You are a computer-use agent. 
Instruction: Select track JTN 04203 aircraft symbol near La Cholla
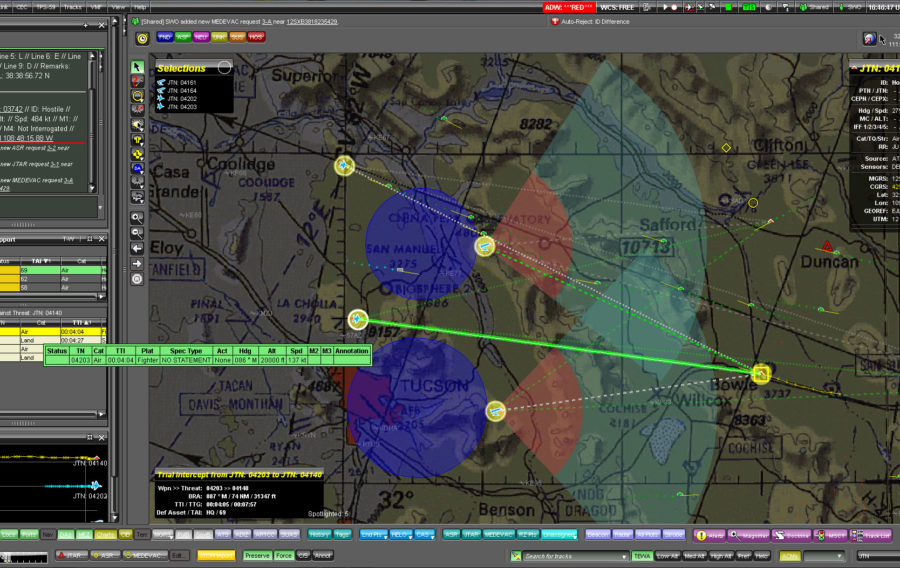[358, 319]
